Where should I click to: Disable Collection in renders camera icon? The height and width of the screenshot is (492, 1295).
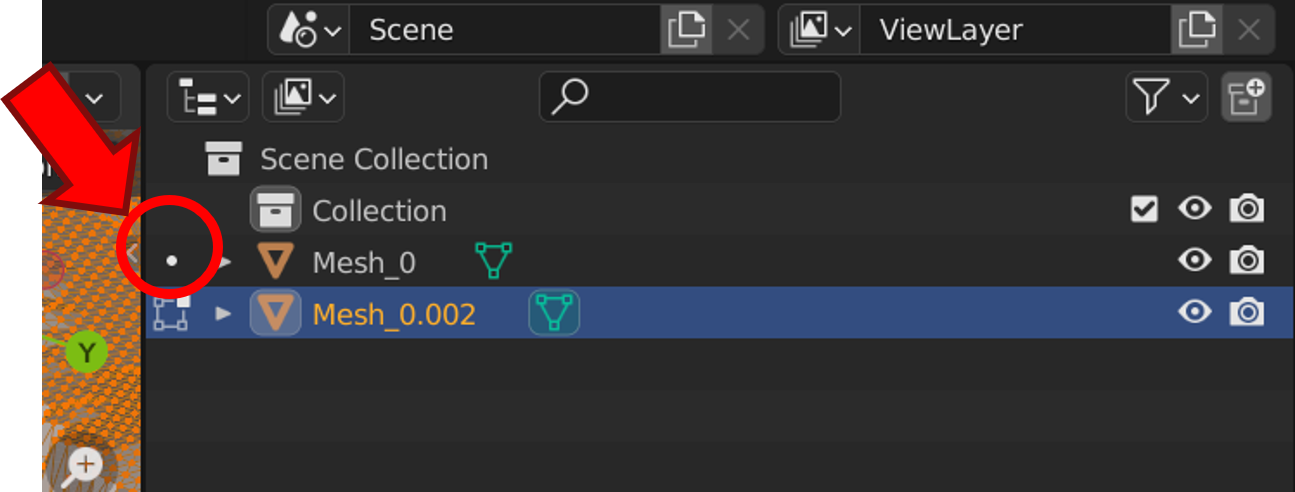click(1247, 209)
